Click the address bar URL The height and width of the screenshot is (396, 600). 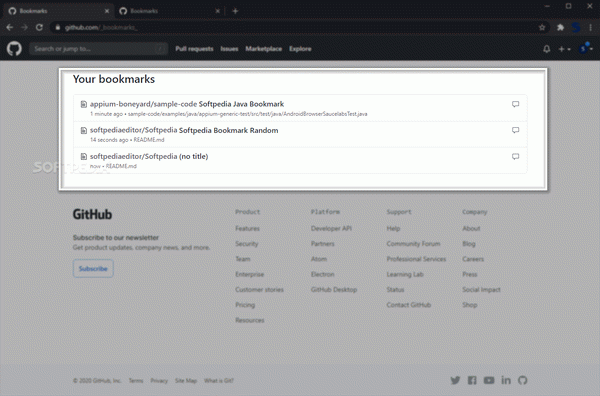(101, 28)
